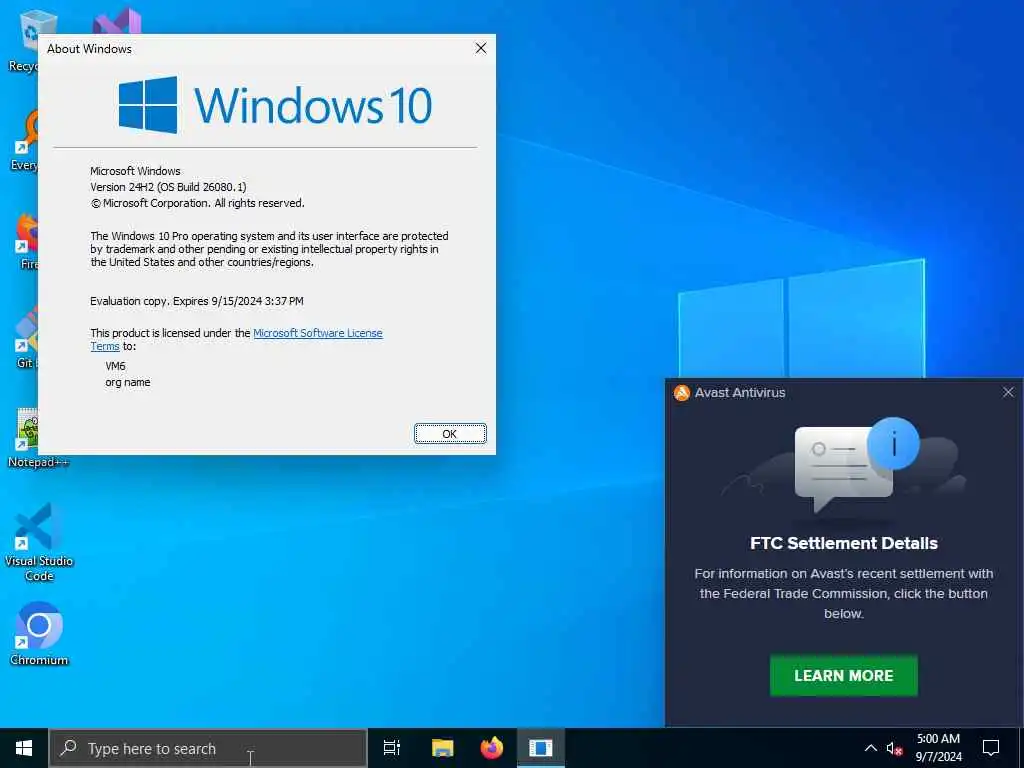This screenshot has height=768, width=1024.
Task: Click the "org name" organization text
Action: pos(127,382)
